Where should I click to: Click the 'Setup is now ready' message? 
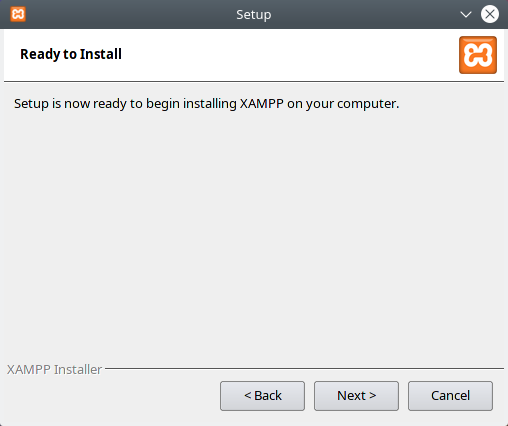[x=206, y=104]
